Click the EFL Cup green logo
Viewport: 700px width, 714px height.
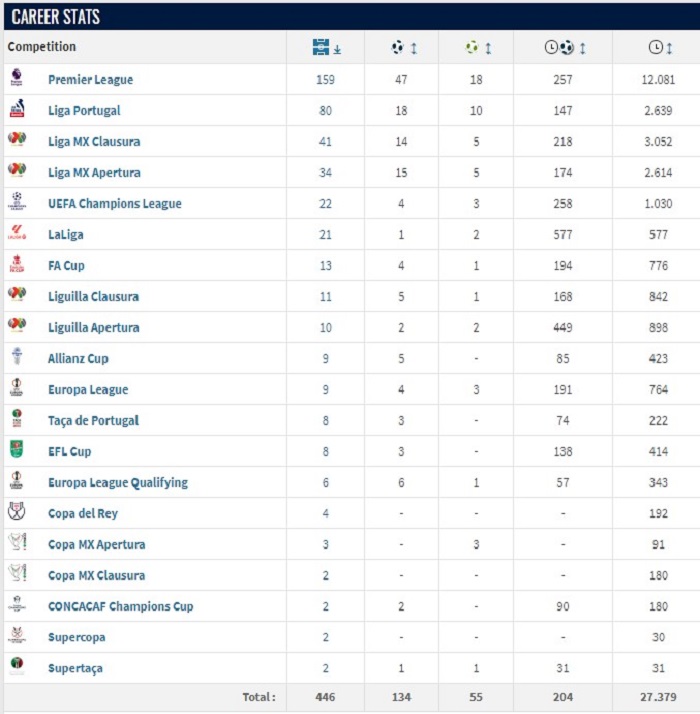[x=17, y=449]
